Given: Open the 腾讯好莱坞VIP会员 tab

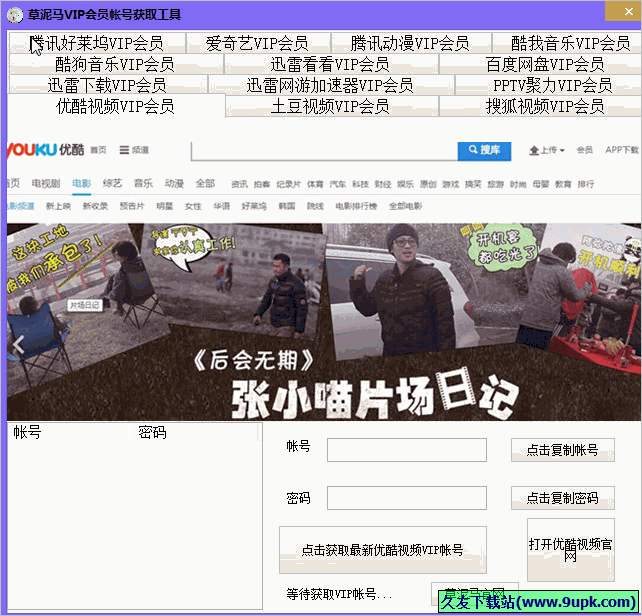Looking at the screenshot, I should tap(97, 43).
